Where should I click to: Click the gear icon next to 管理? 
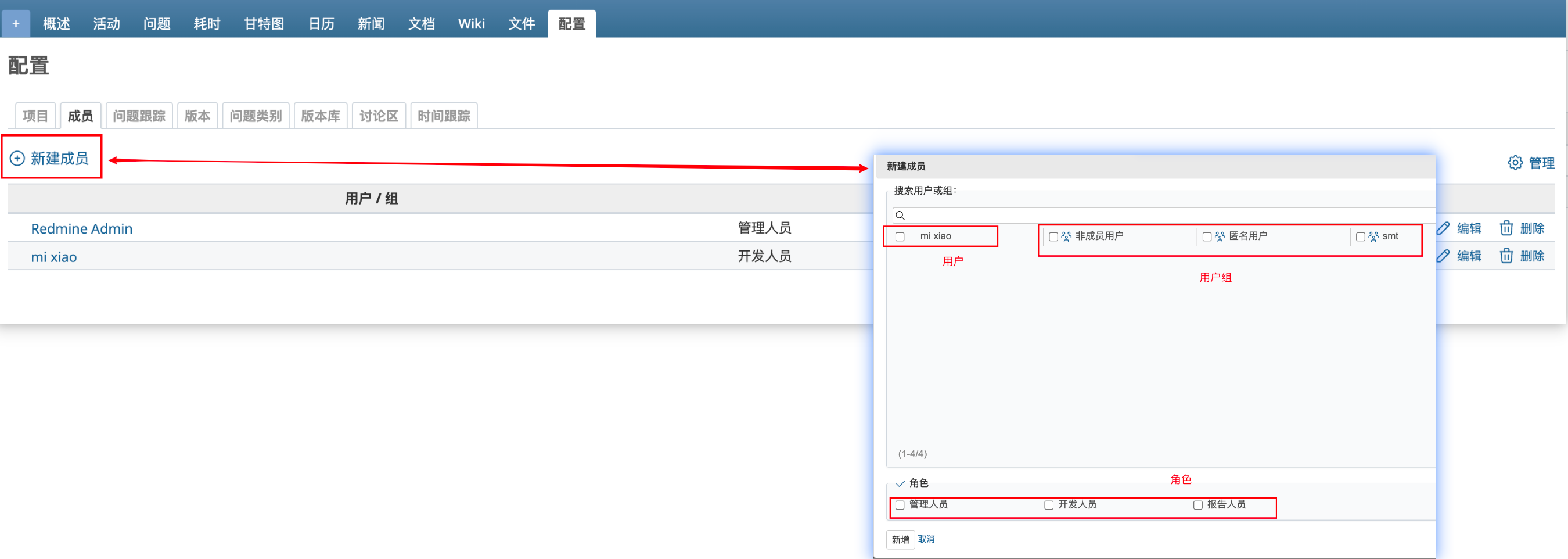1515,163
